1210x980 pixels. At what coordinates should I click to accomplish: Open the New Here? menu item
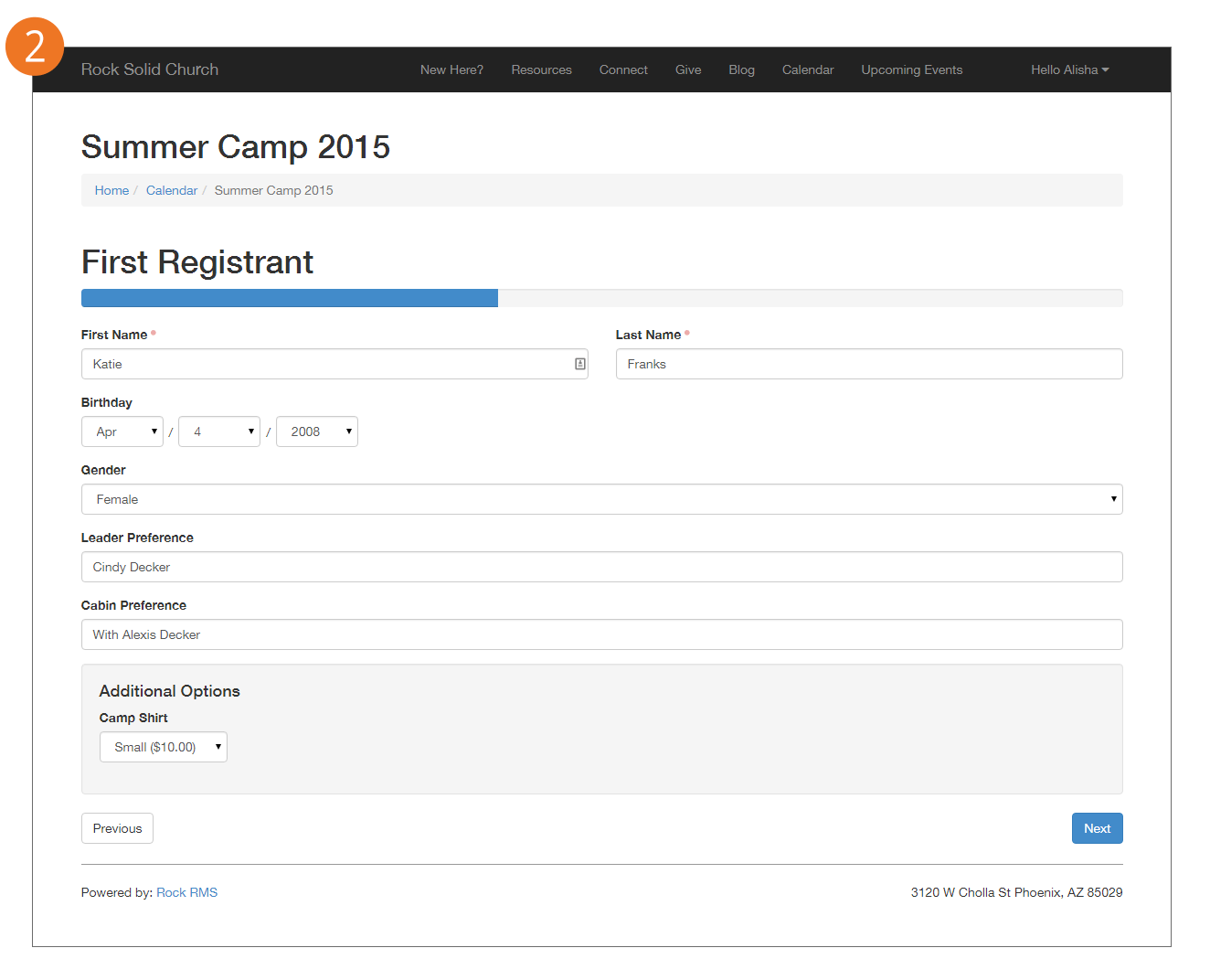point(451,69)
